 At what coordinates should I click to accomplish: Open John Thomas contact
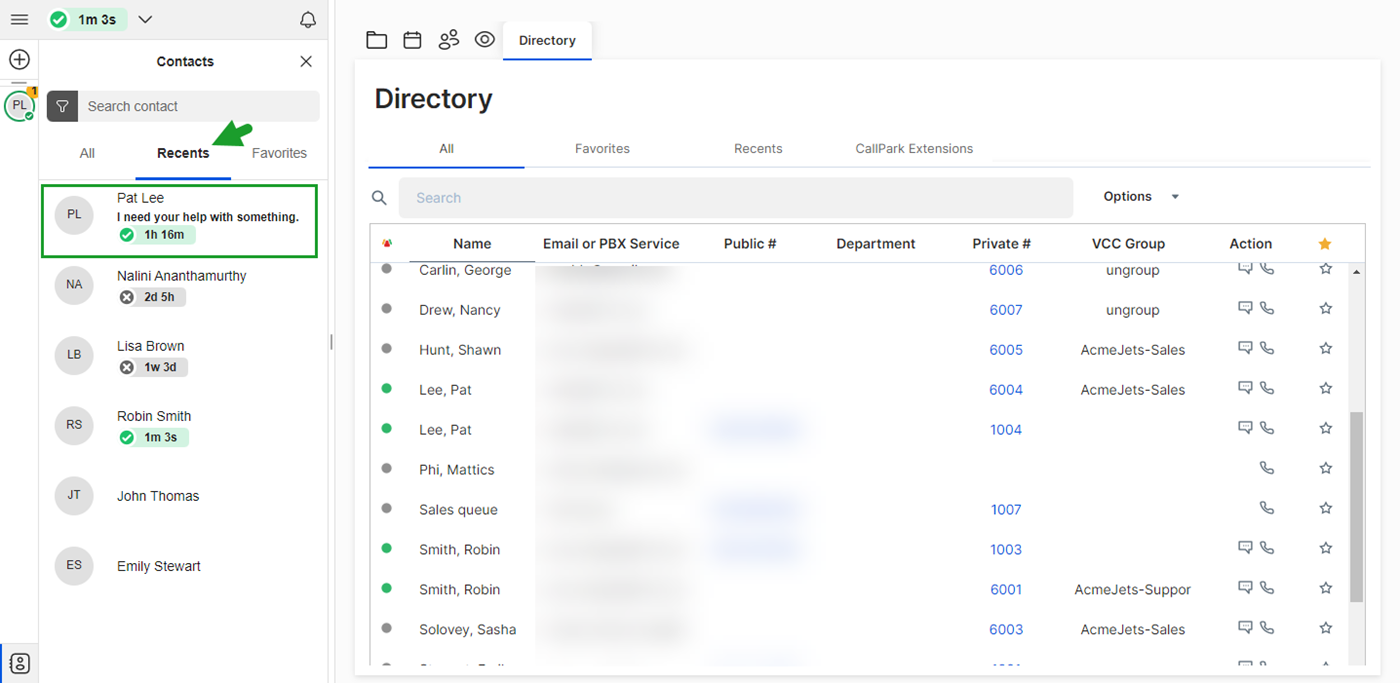[184, 496]
